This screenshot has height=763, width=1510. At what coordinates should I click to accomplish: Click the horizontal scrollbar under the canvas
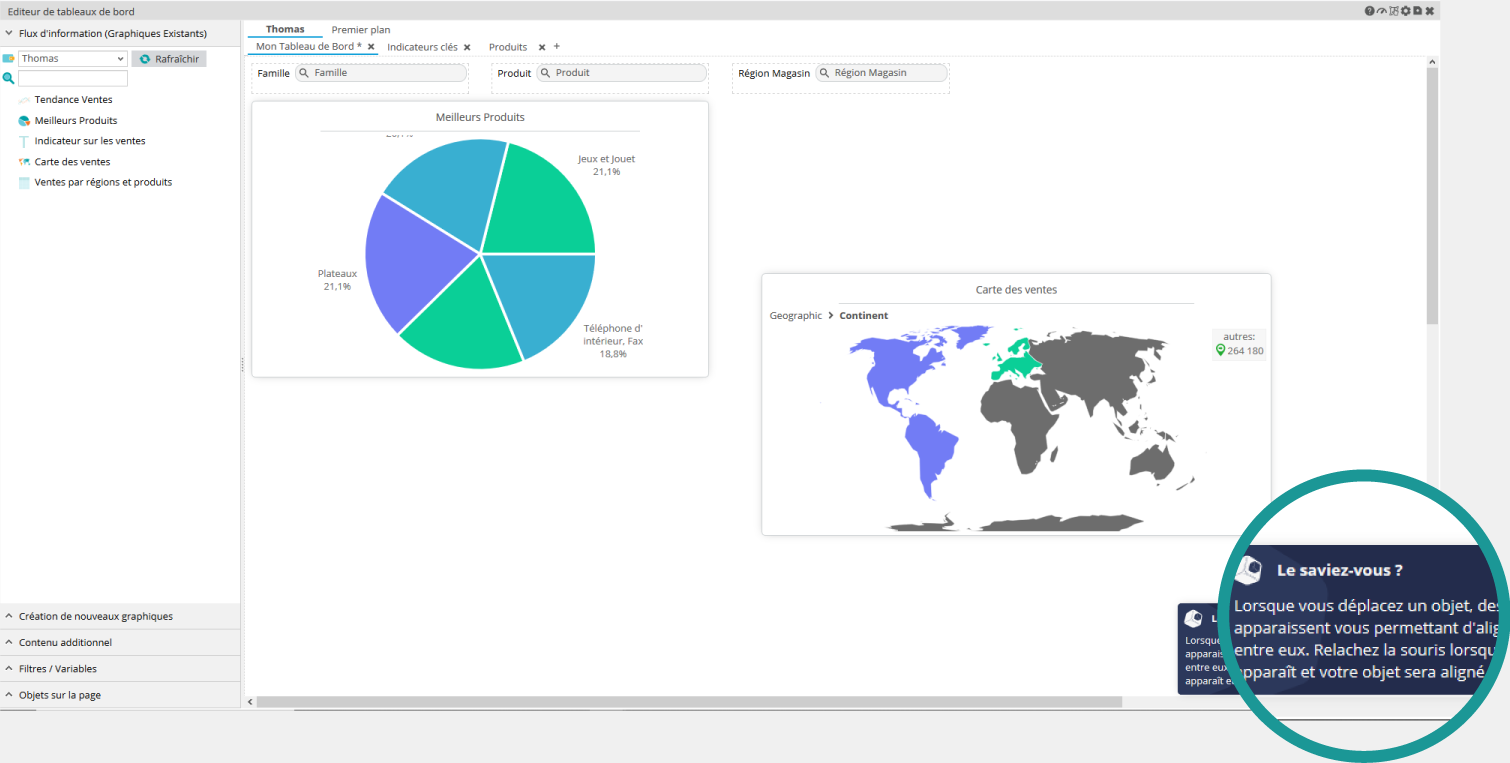click(x=689, y=702)
